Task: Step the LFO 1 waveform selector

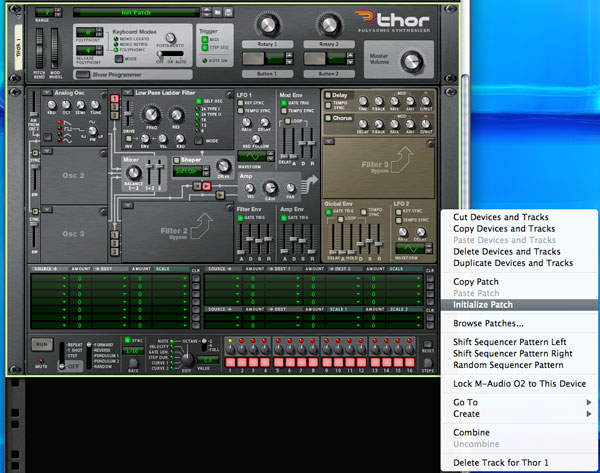Action: pos(271,156)
